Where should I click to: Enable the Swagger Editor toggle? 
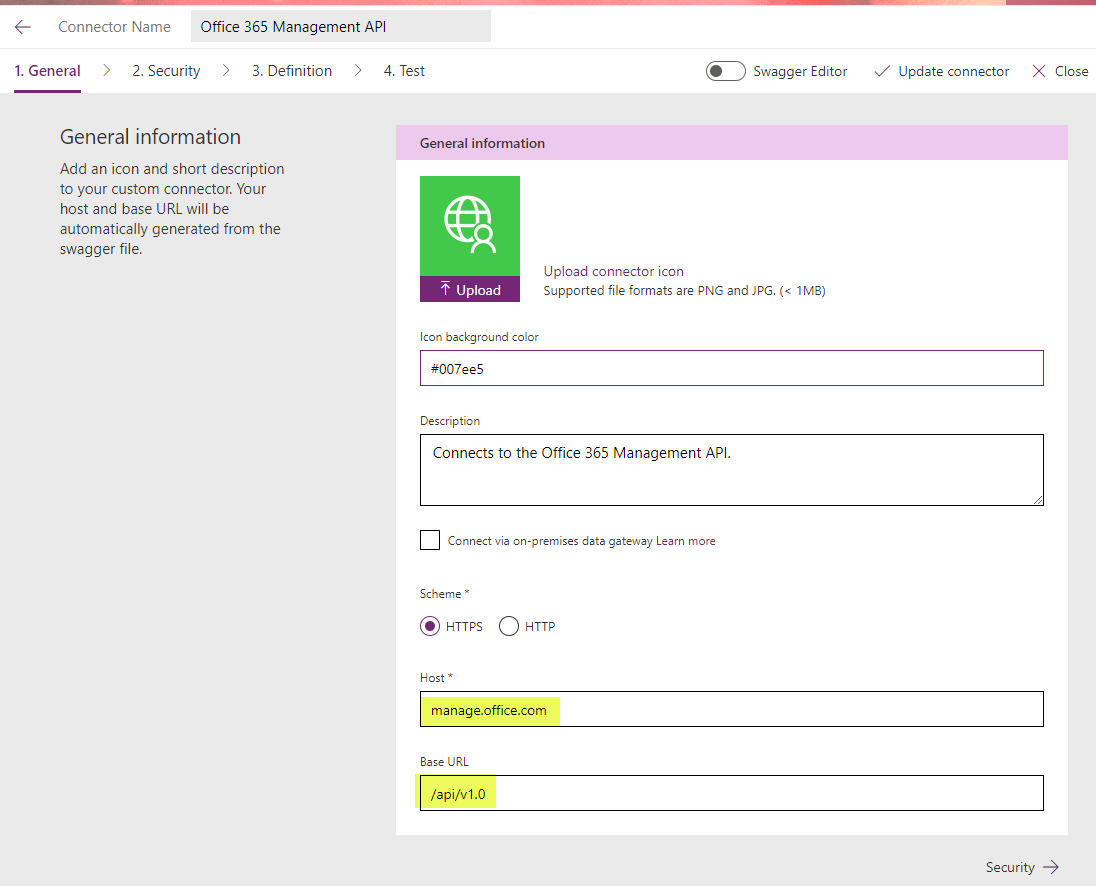725,71
